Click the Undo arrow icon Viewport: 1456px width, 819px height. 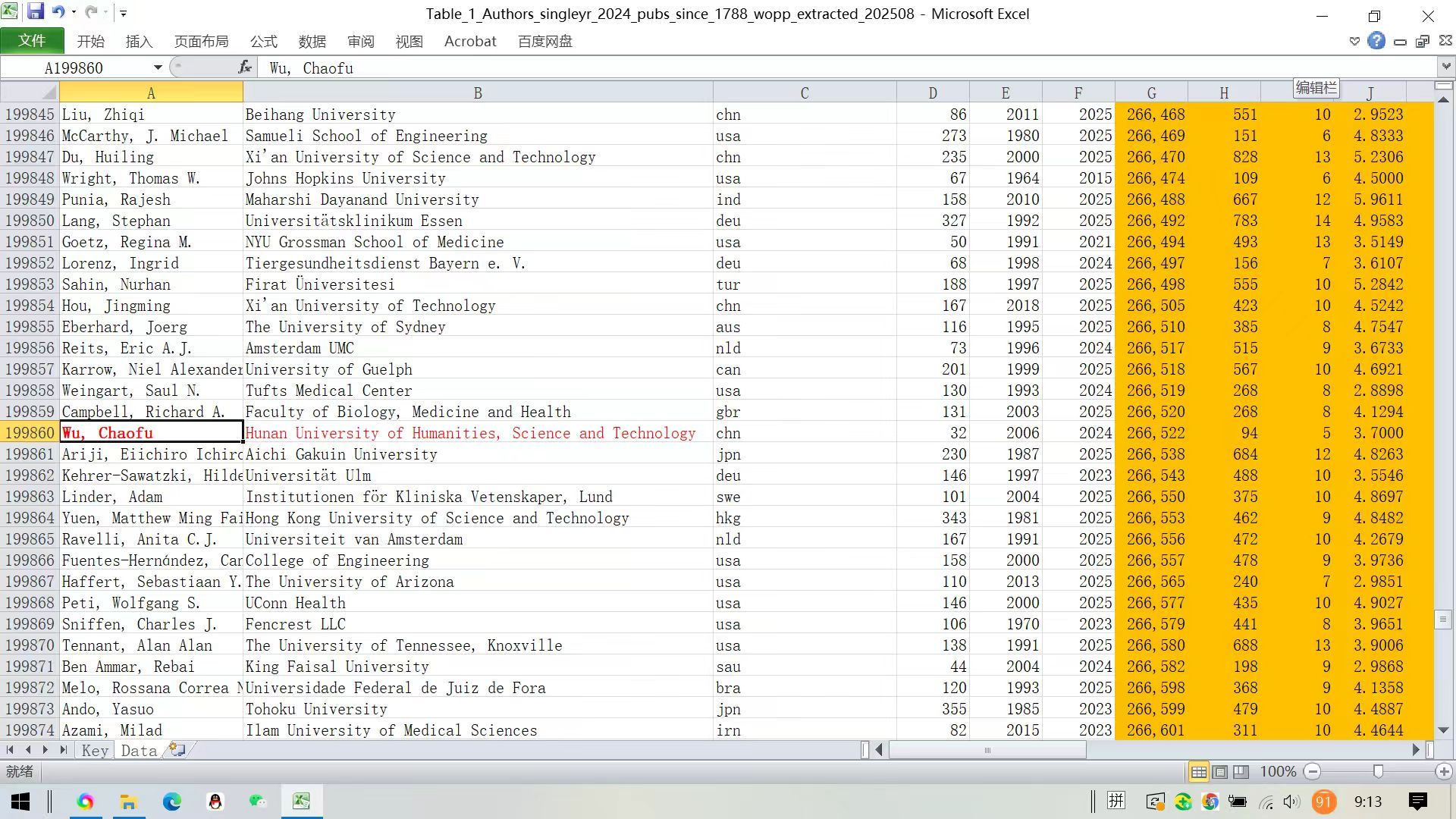pos(58,12)
